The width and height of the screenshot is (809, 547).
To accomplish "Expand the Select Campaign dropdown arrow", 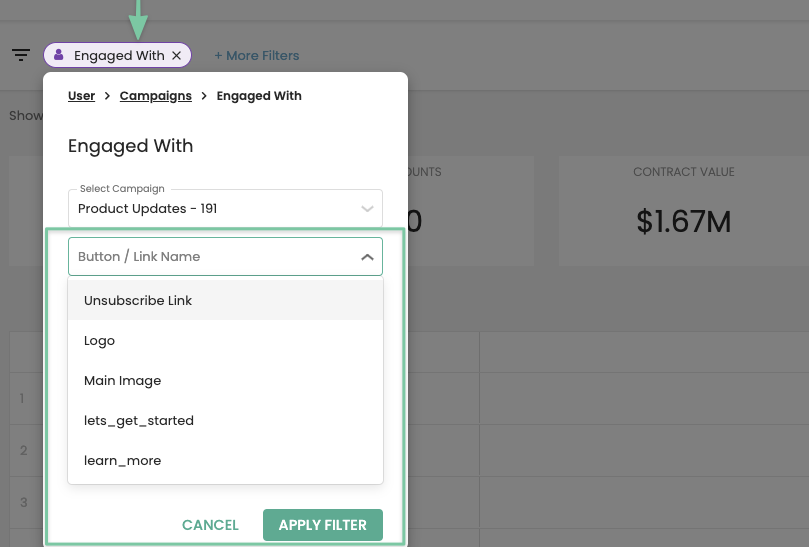I will tap(367, 208).
